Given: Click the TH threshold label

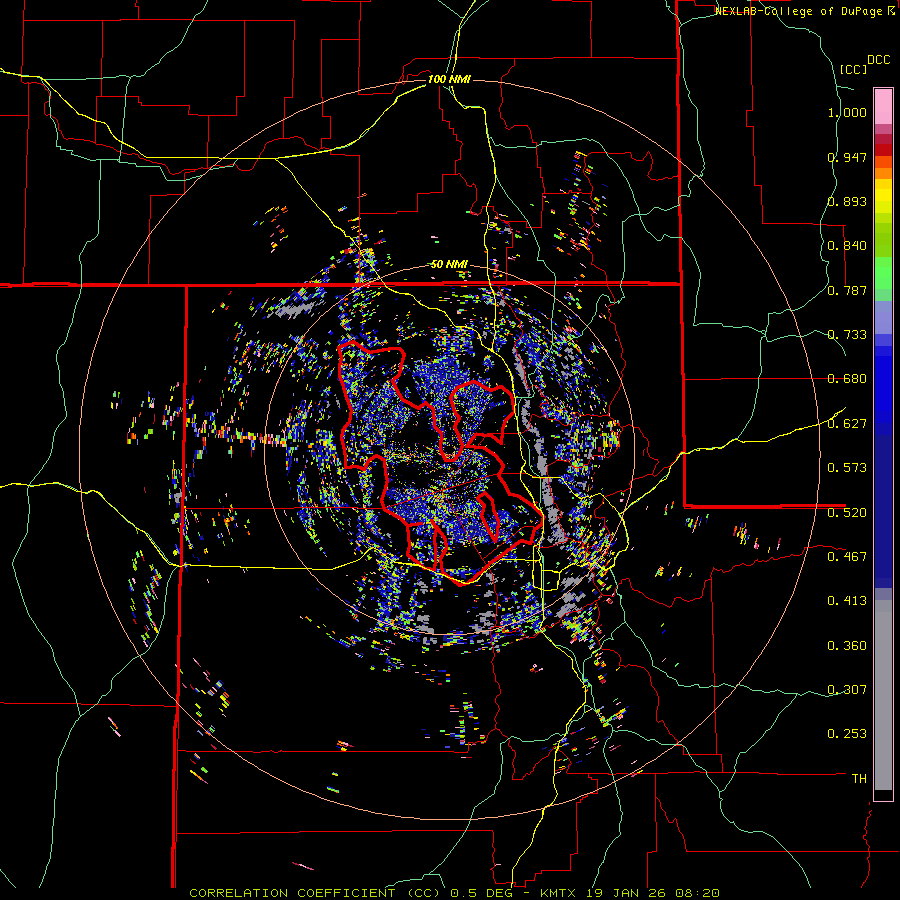Looking at the screenshot, I should tap(859, 778).
